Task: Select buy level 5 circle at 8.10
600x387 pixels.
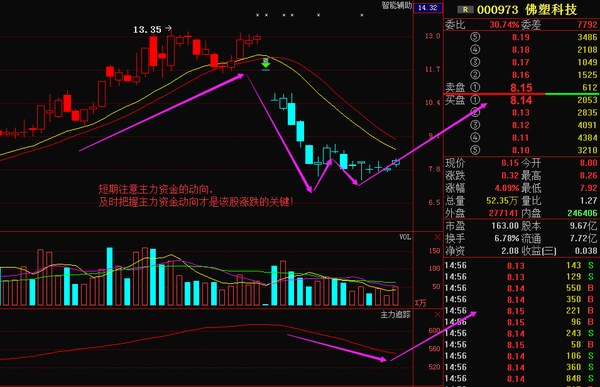Action: 475,150
